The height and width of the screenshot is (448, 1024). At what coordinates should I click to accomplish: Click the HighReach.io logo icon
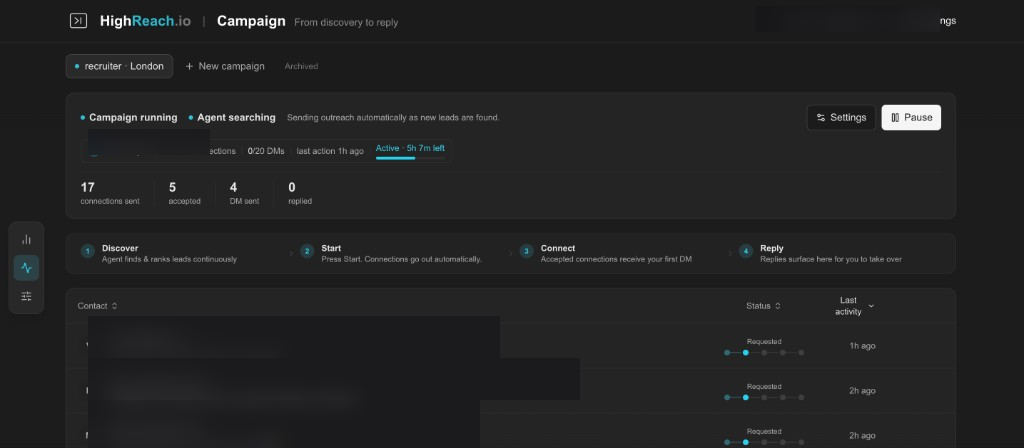pos(78,21)
